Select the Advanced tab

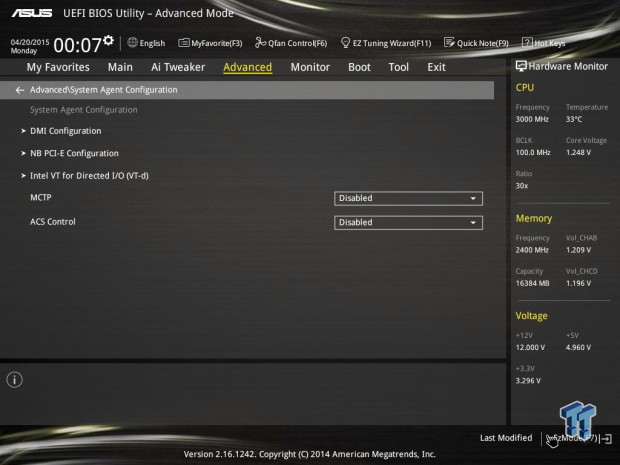point(248,67)
